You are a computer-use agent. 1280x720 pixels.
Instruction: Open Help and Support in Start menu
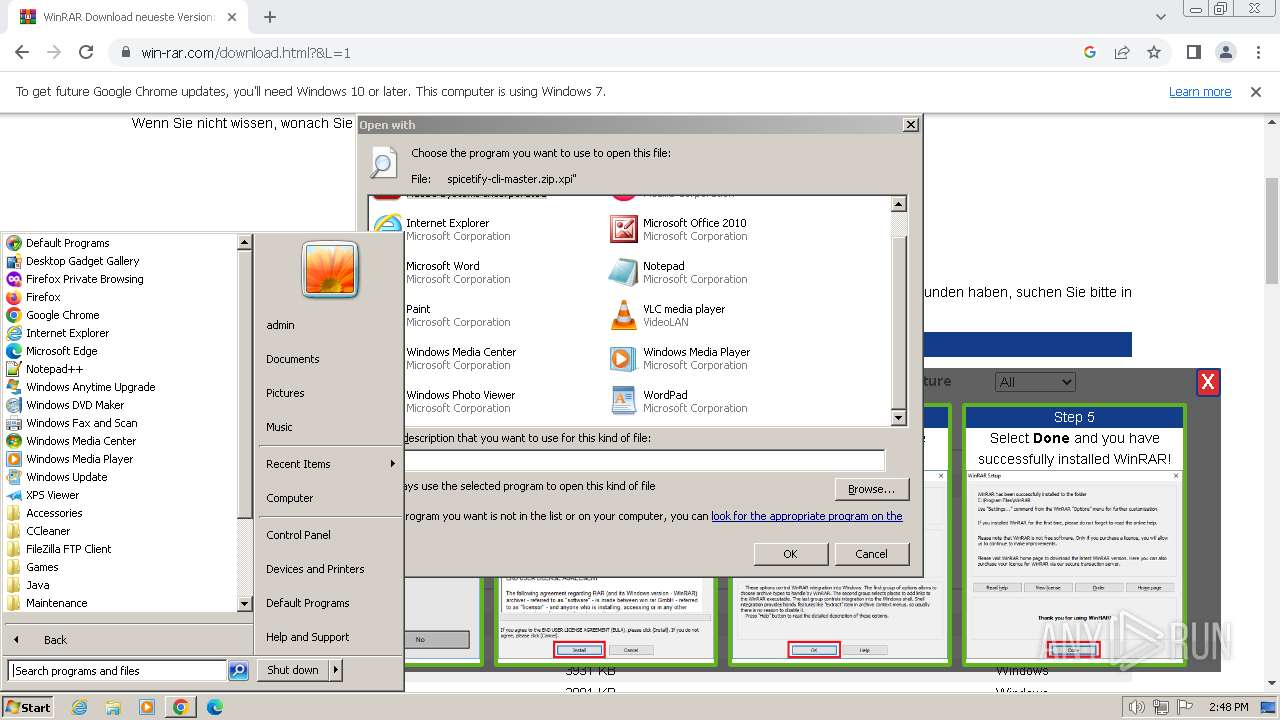pyautogui.click(x=307, y=637)
